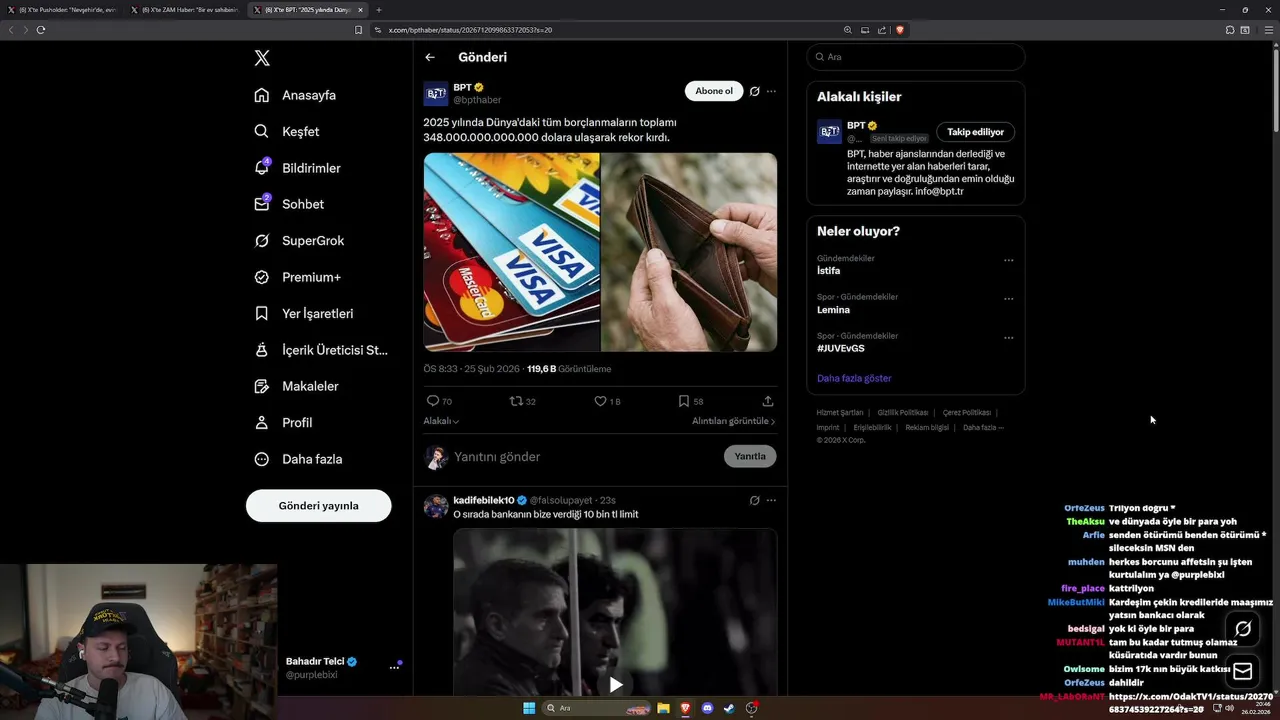Open Grok floating button
Screen dimensions: 1280x720
[1243, 629]
